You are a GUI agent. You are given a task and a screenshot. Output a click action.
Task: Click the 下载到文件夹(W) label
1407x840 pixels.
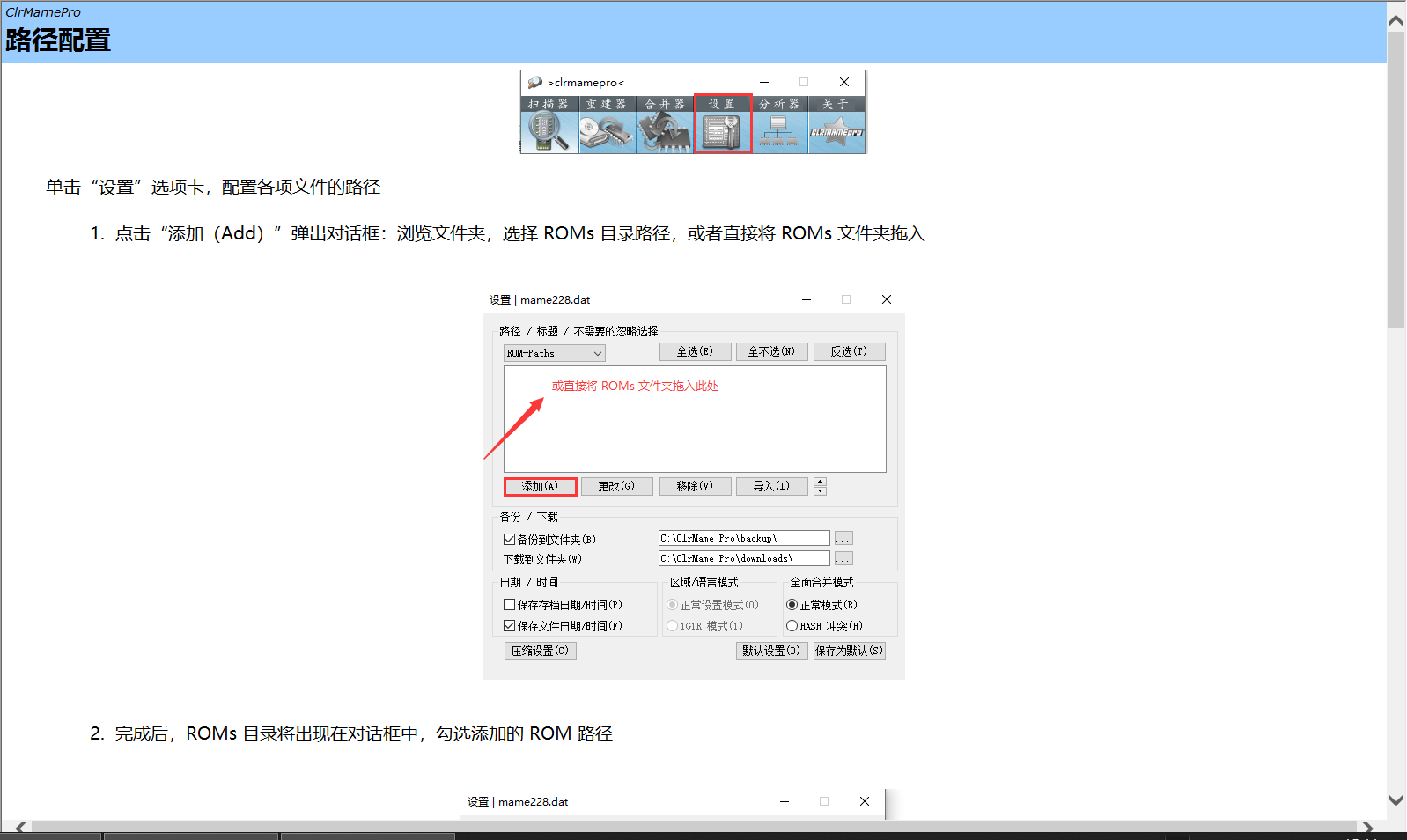(542, 559)
